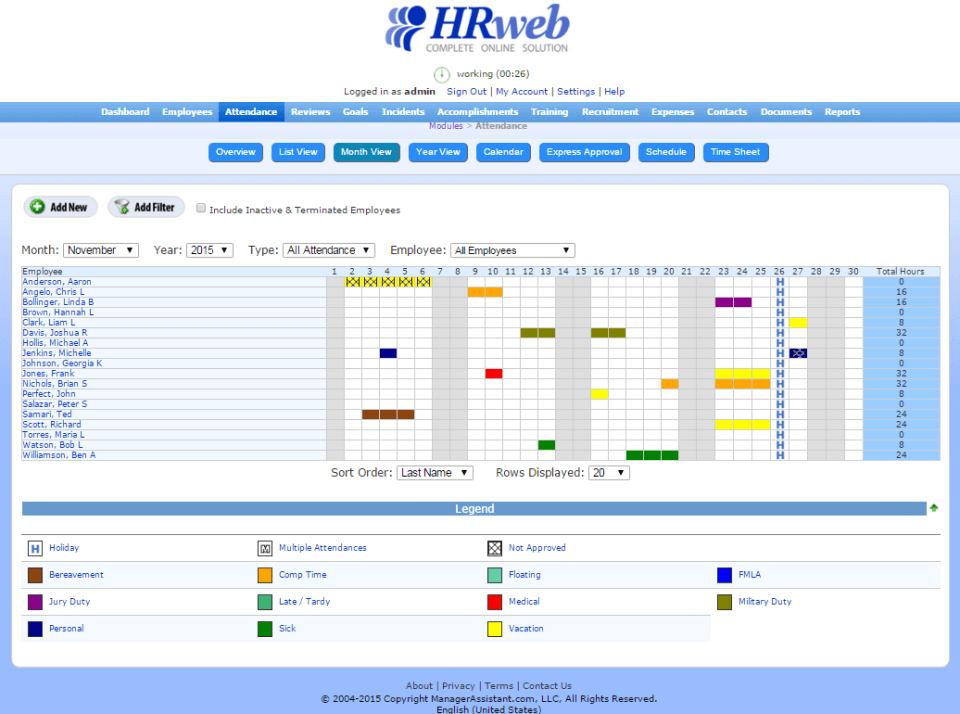Click the Not Approved marker in Jenkins' row
Image resolution: width=960 pixels, height=714 pixels.
(798, 353)
